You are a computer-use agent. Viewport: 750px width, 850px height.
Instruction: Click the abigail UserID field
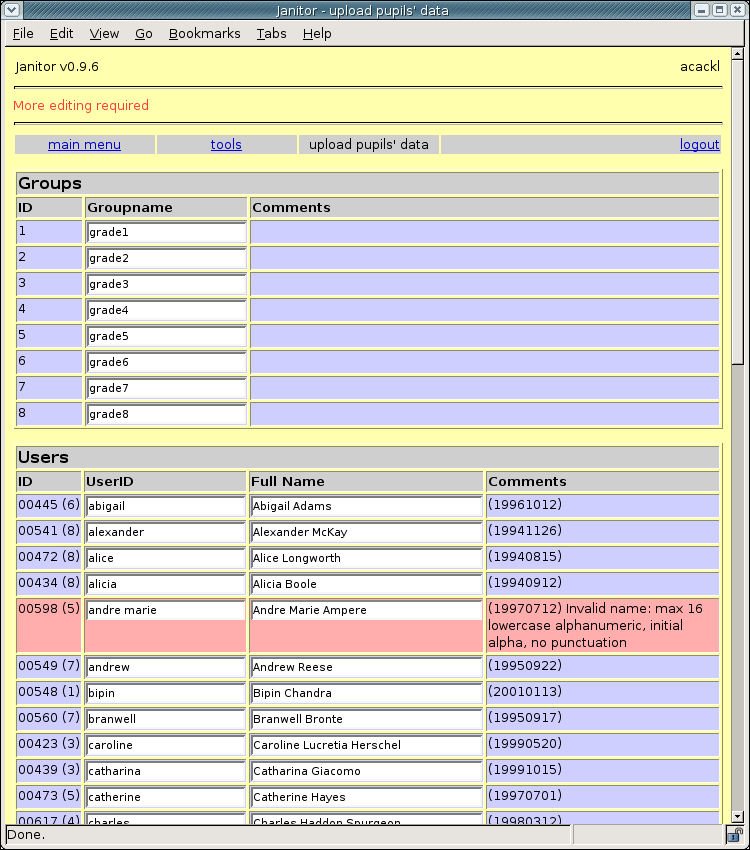(x=166, y=506)
